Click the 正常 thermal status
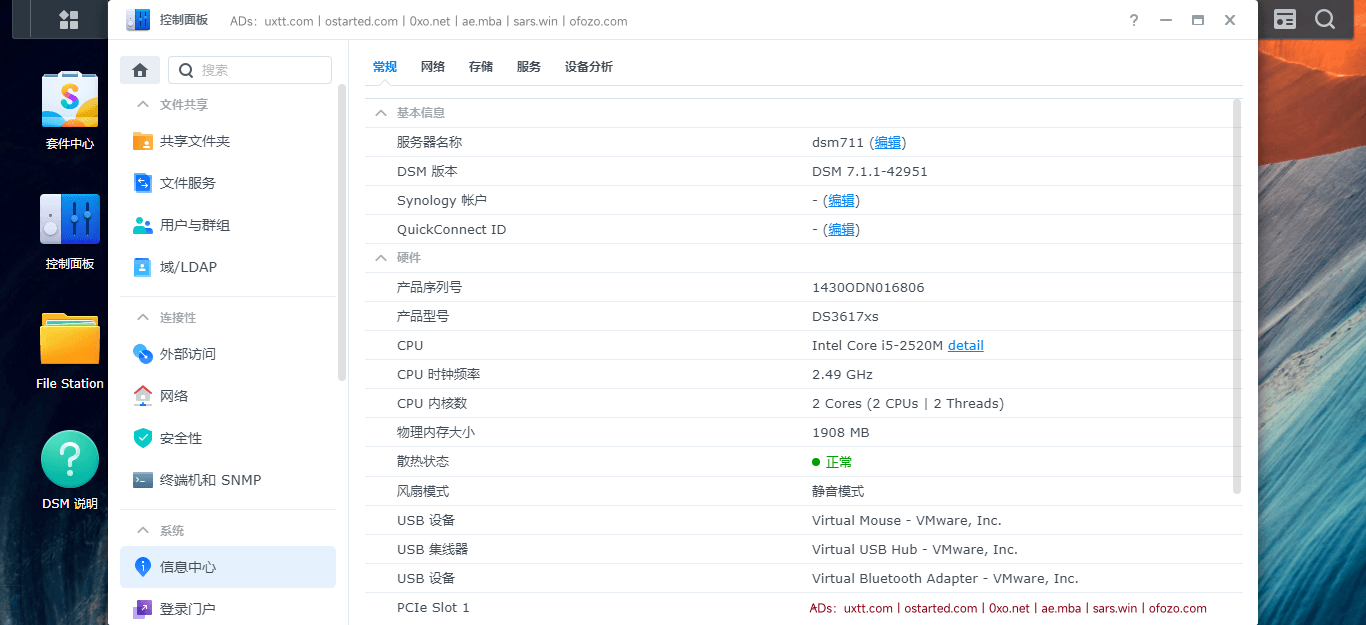This screenshot has height=625, width=1366. tap(840, 462)
